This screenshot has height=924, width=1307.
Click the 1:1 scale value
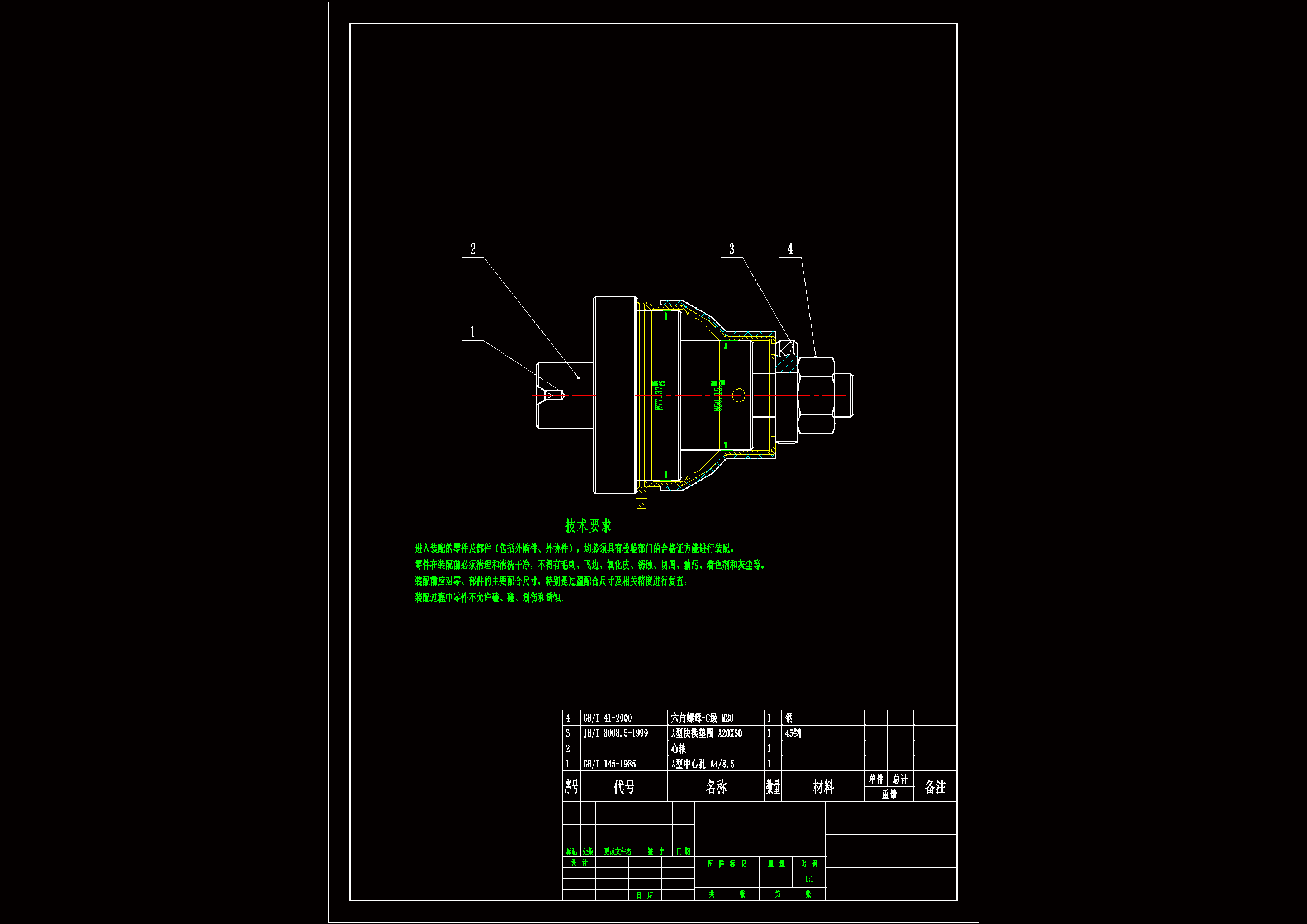click(809, 879)
